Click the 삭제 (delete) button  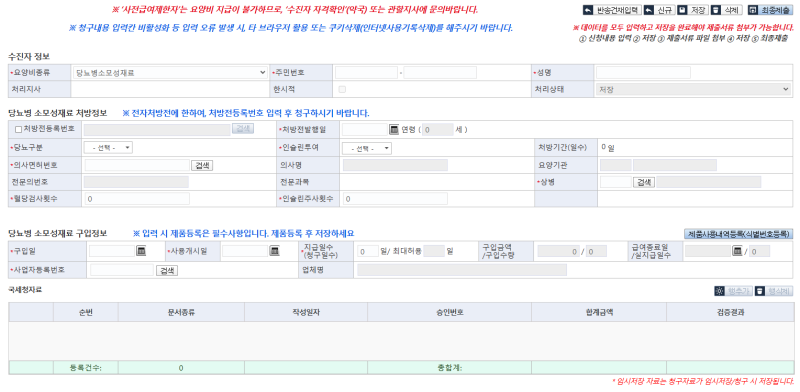coord(726,10)
